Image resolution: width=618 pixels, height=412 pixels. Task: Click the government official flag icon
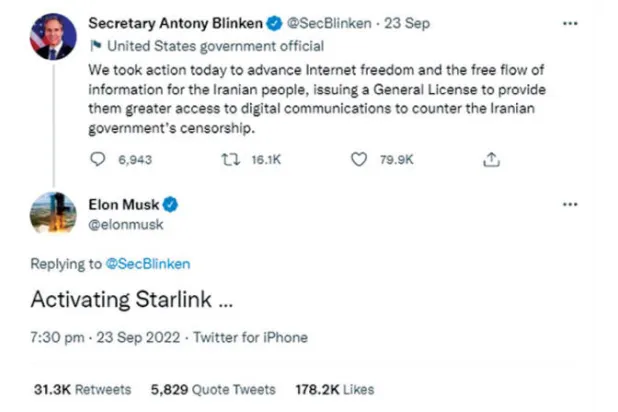[x=95, y=45]
